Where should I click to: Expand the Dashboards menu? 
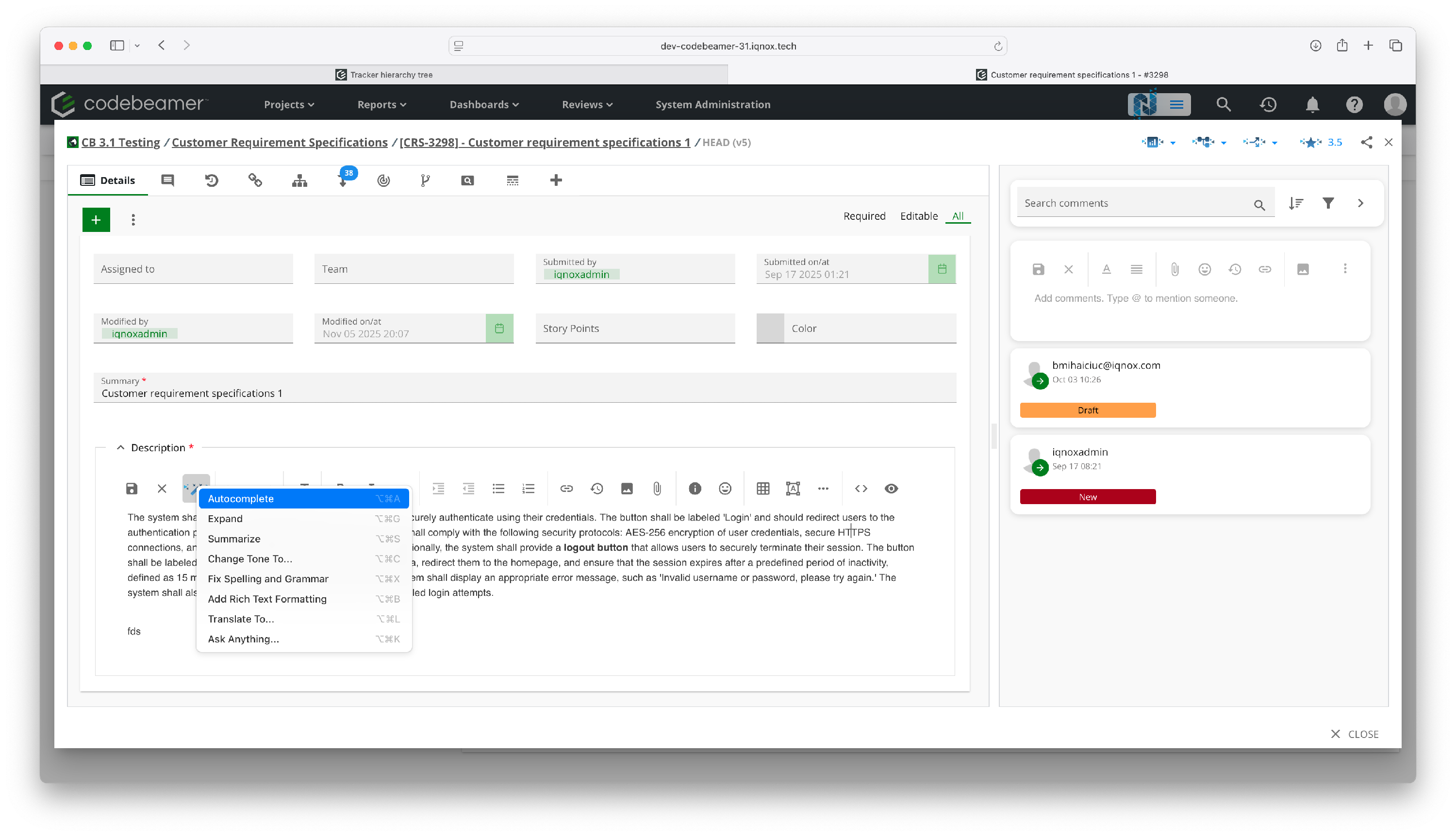coord(483,104)
